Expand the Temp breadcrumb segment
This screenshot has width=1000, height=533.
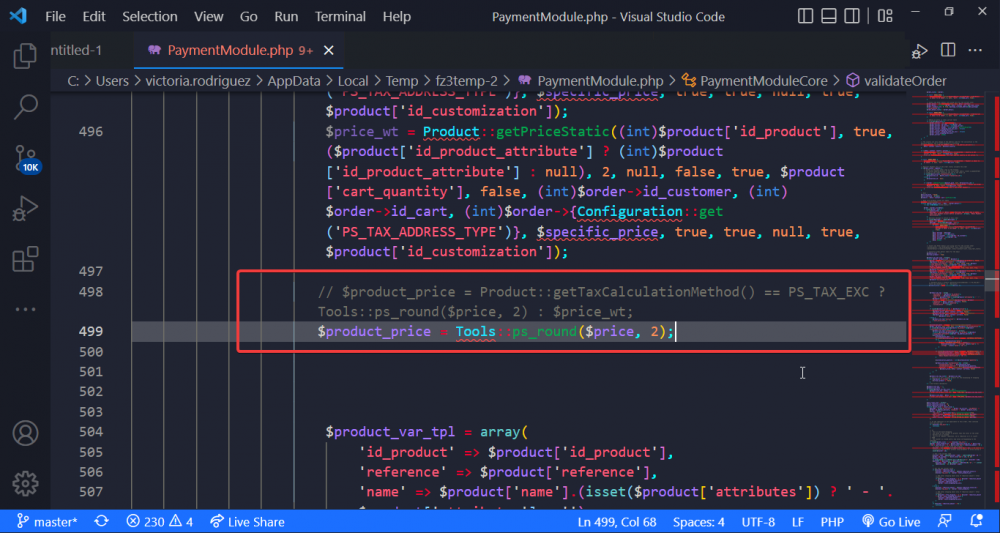[402, 81]
